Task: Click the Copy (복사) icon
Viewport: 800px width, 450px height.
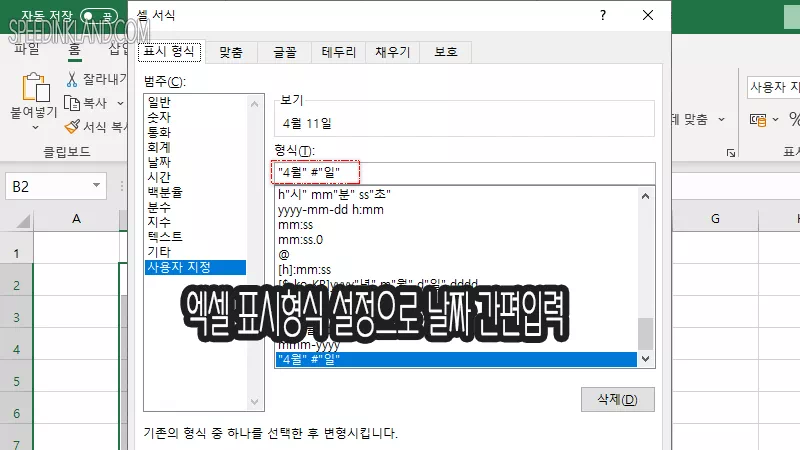Action: pos(73,102)
